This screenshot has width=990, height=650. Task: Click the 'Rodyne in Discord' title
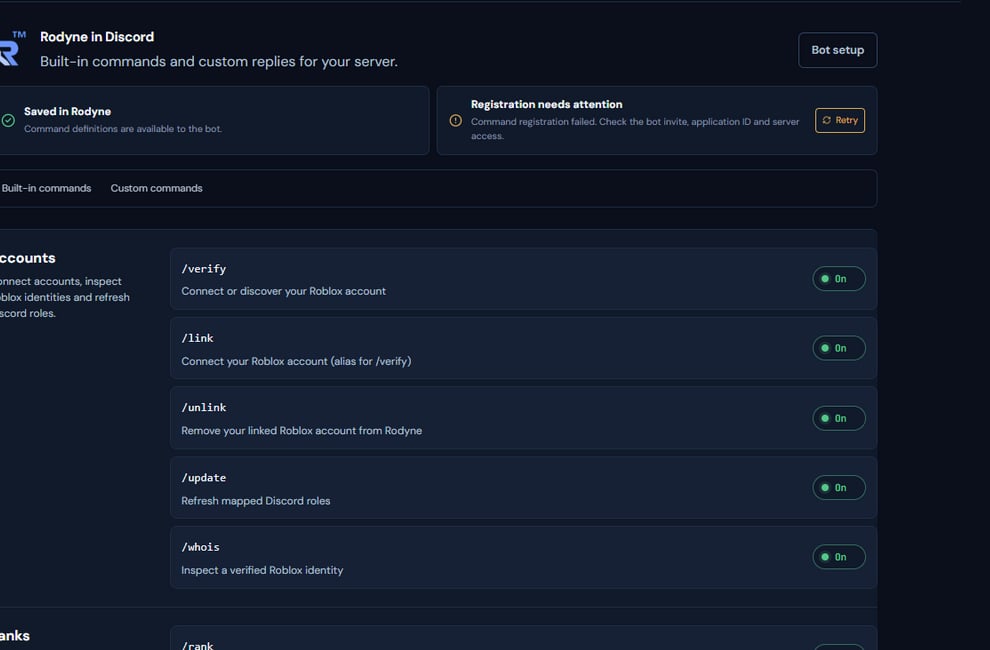97,37
